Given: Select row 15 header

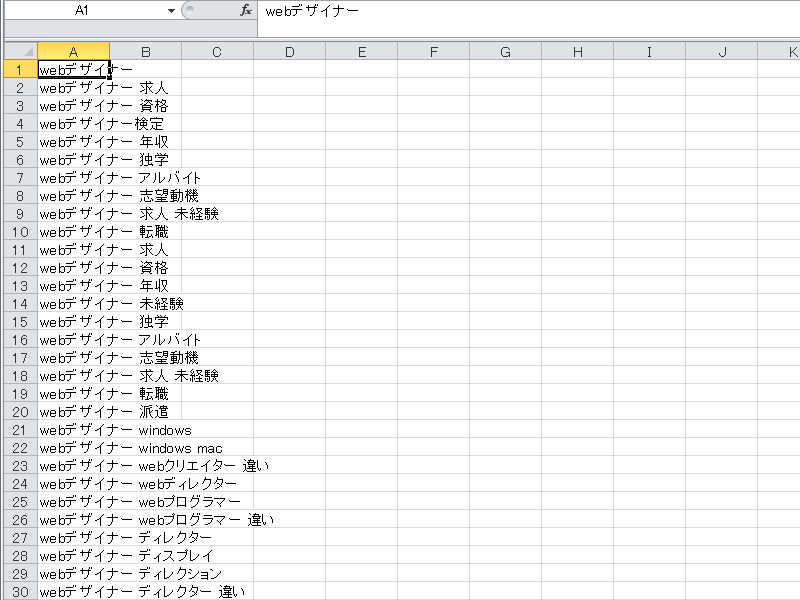Looking at the screenshot, I should (x=20, y=322).
